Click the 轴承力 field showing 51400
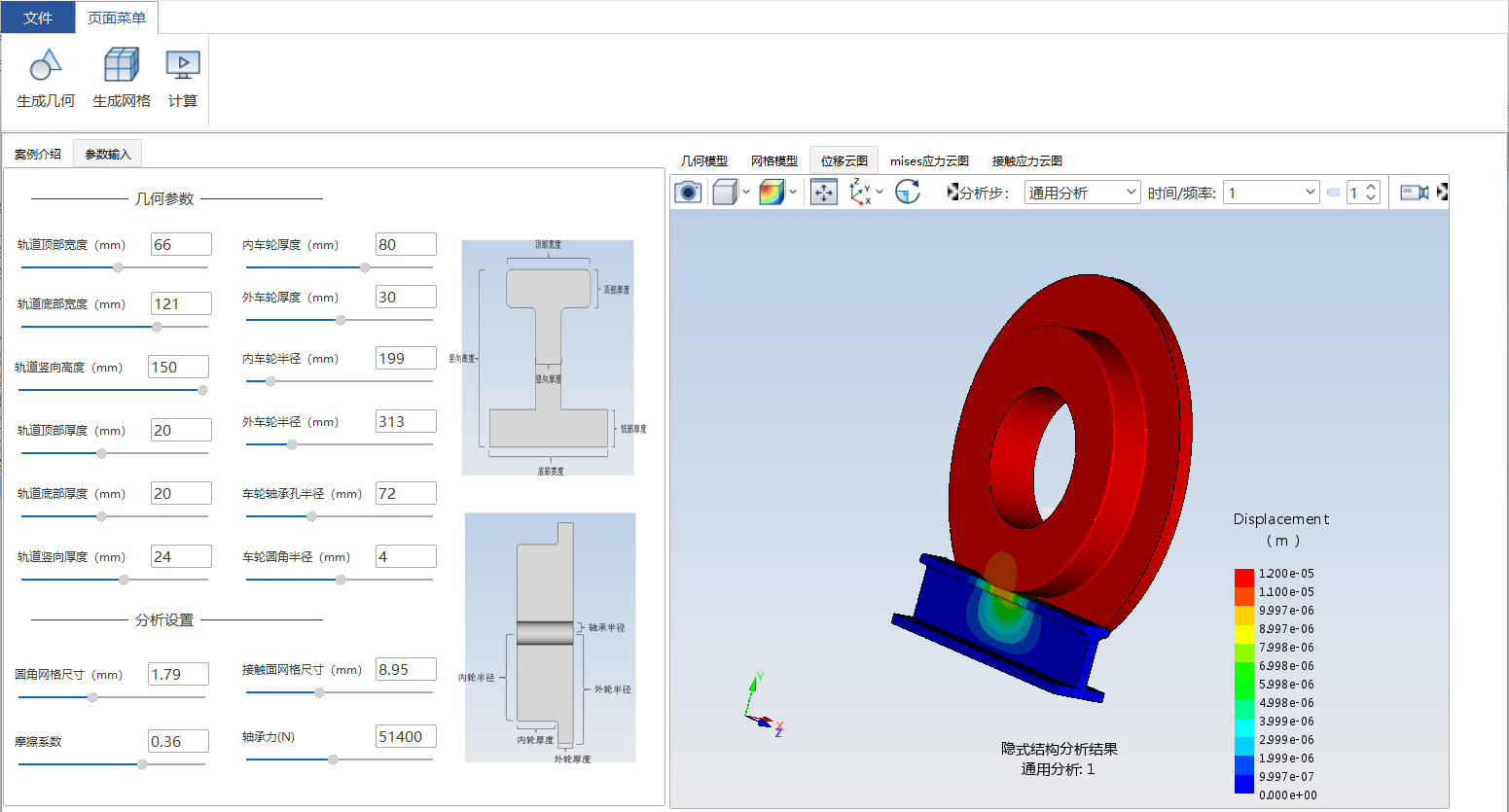 click(x=406, y=737)
